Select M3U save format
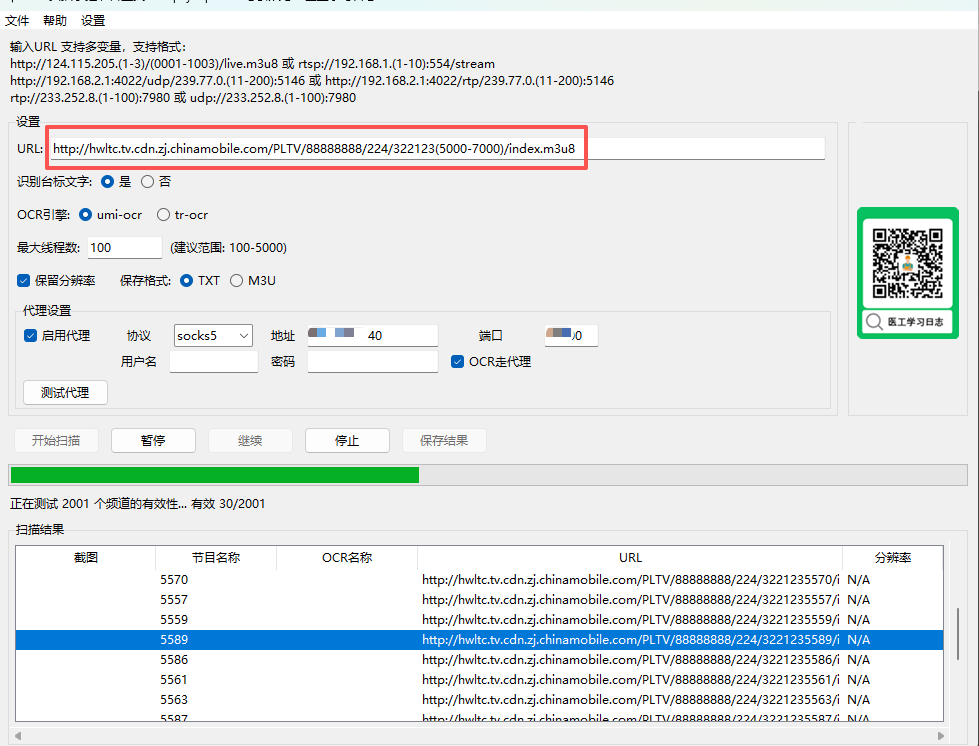 click(x=237, y=281)
